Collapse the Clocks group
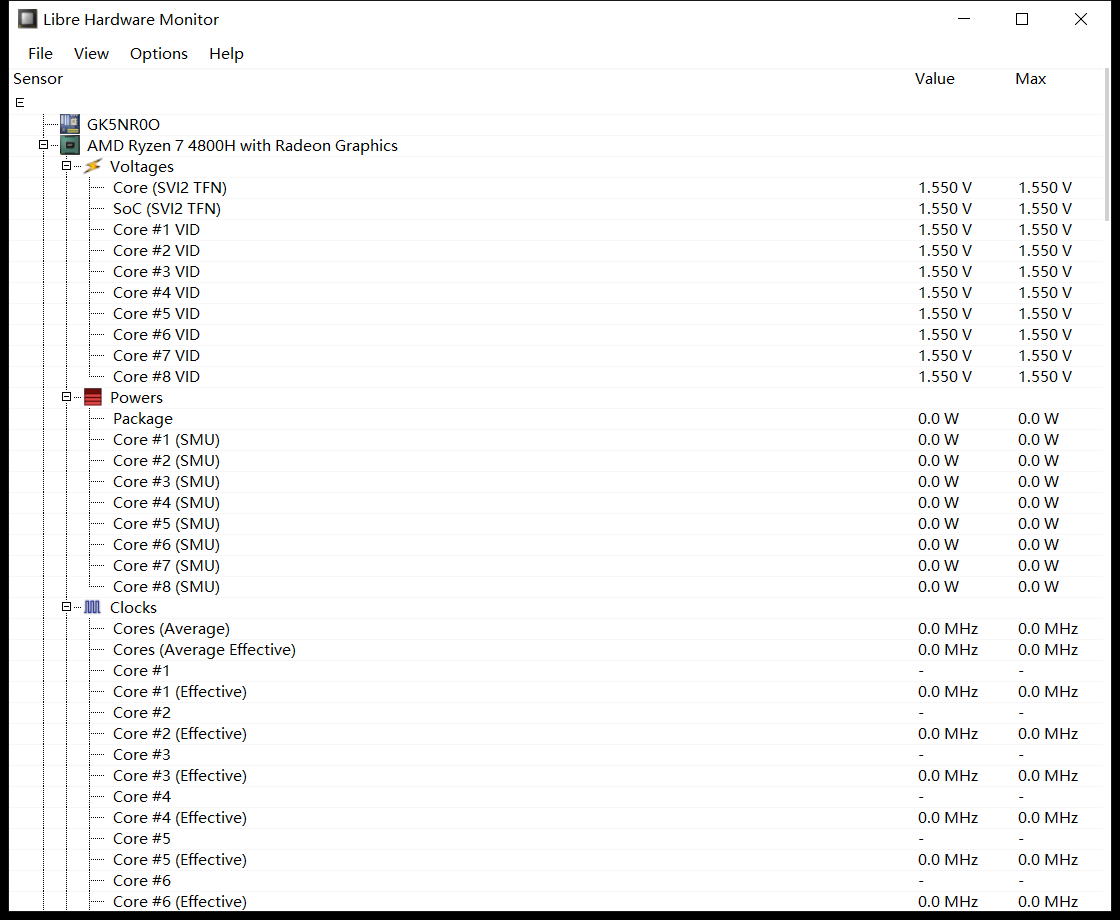The image size is (1120, 920). click(x=66, y=607)
